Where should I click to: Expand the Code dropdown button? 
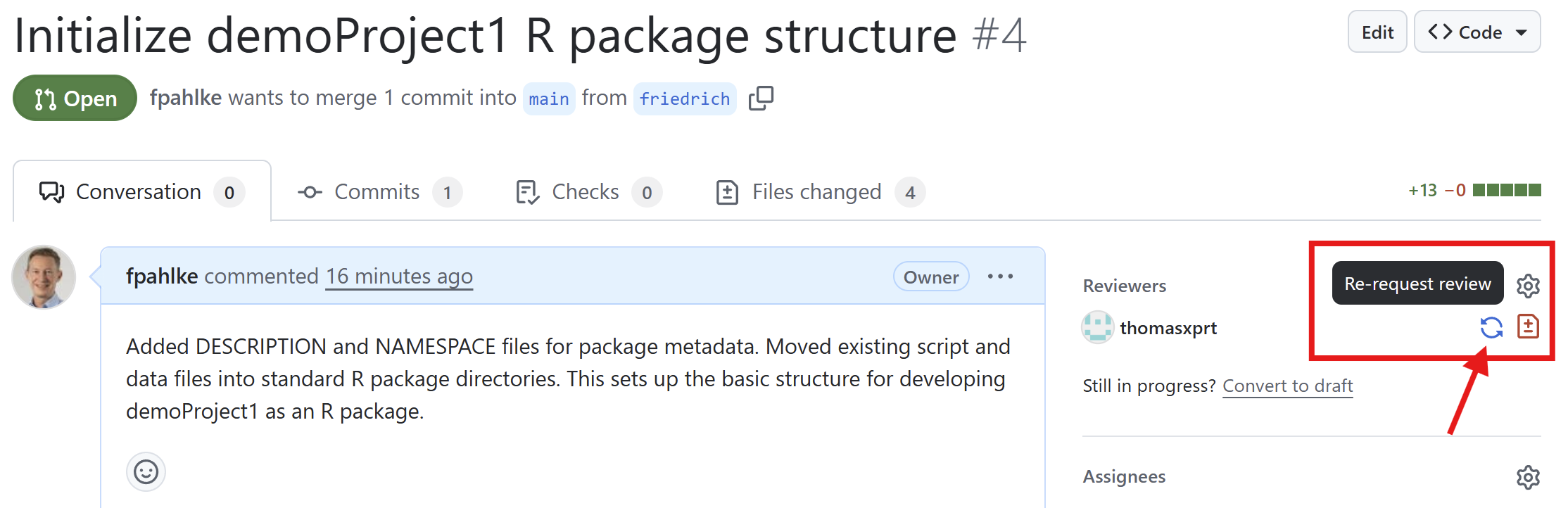click(x=1477, y=32)
